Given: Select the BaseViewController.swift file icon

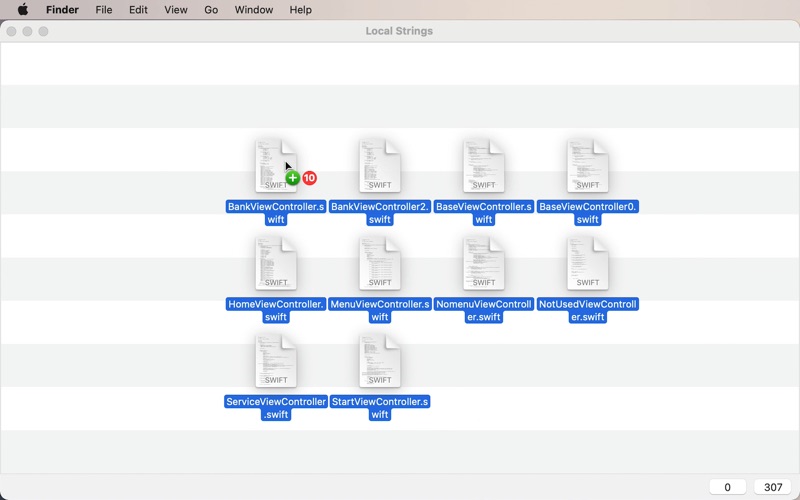Looking at the screenshot, I should coord(484,166).
